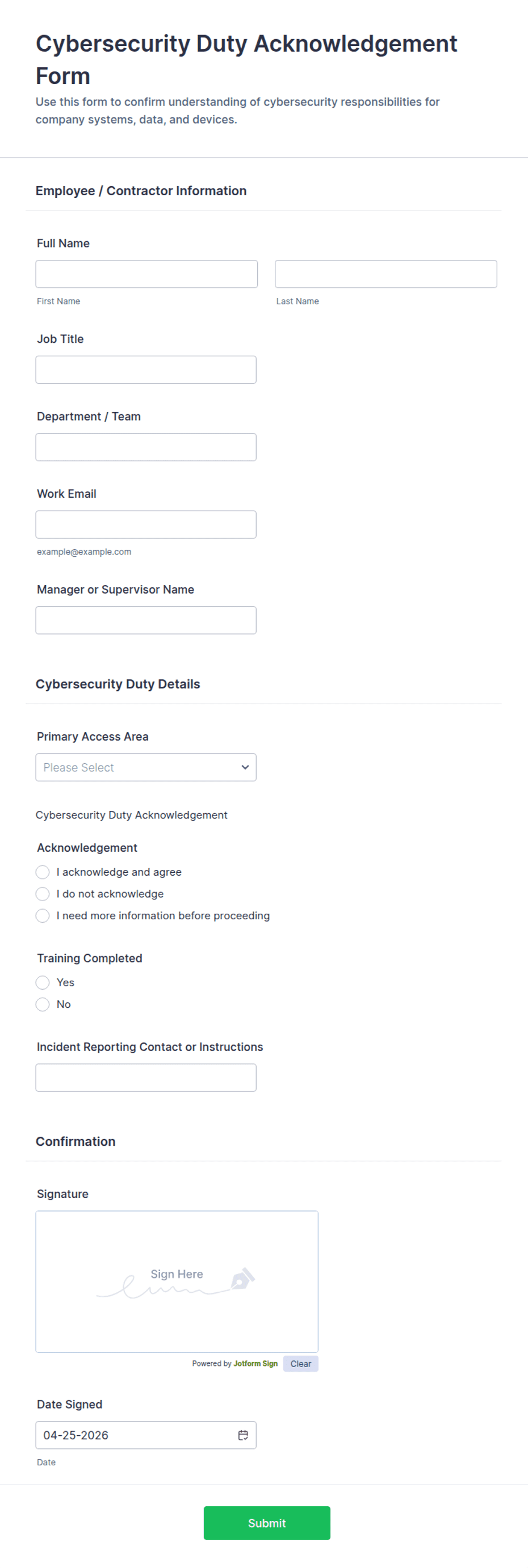Open the Date Signed calendar icon
The width and height of the screenshot is (528, 1568).
pos(243,1435)
